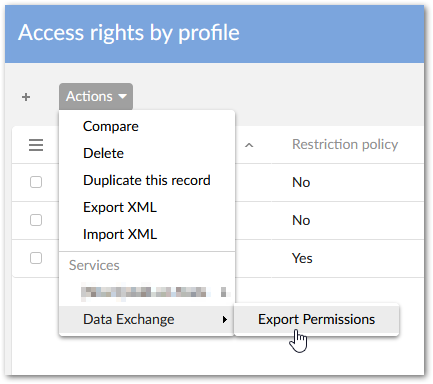
Task: Click the Access rights by profile title
Action: (x=129, y=33)
